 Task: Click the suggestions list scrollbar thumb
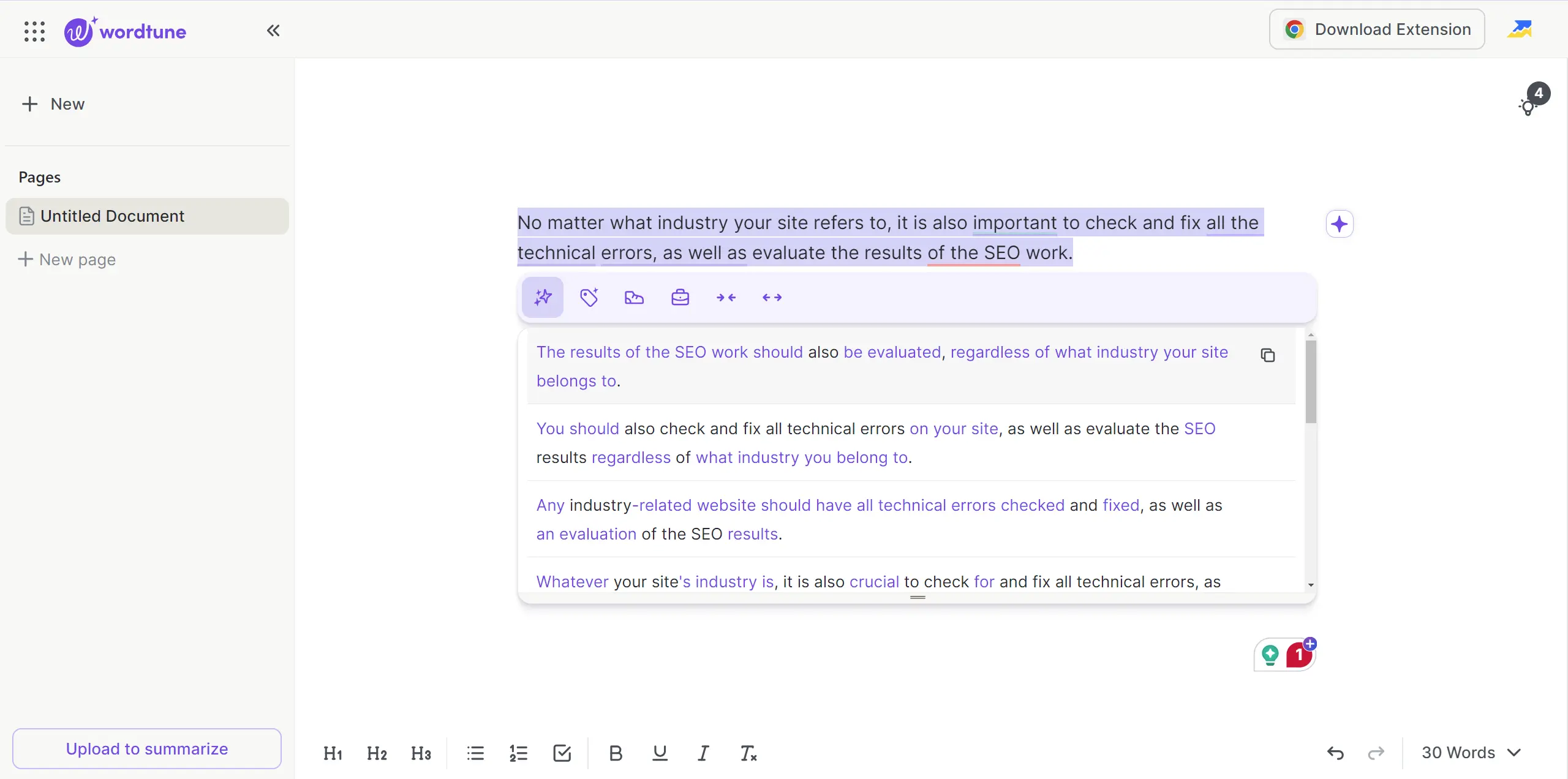pos(1311,382)
